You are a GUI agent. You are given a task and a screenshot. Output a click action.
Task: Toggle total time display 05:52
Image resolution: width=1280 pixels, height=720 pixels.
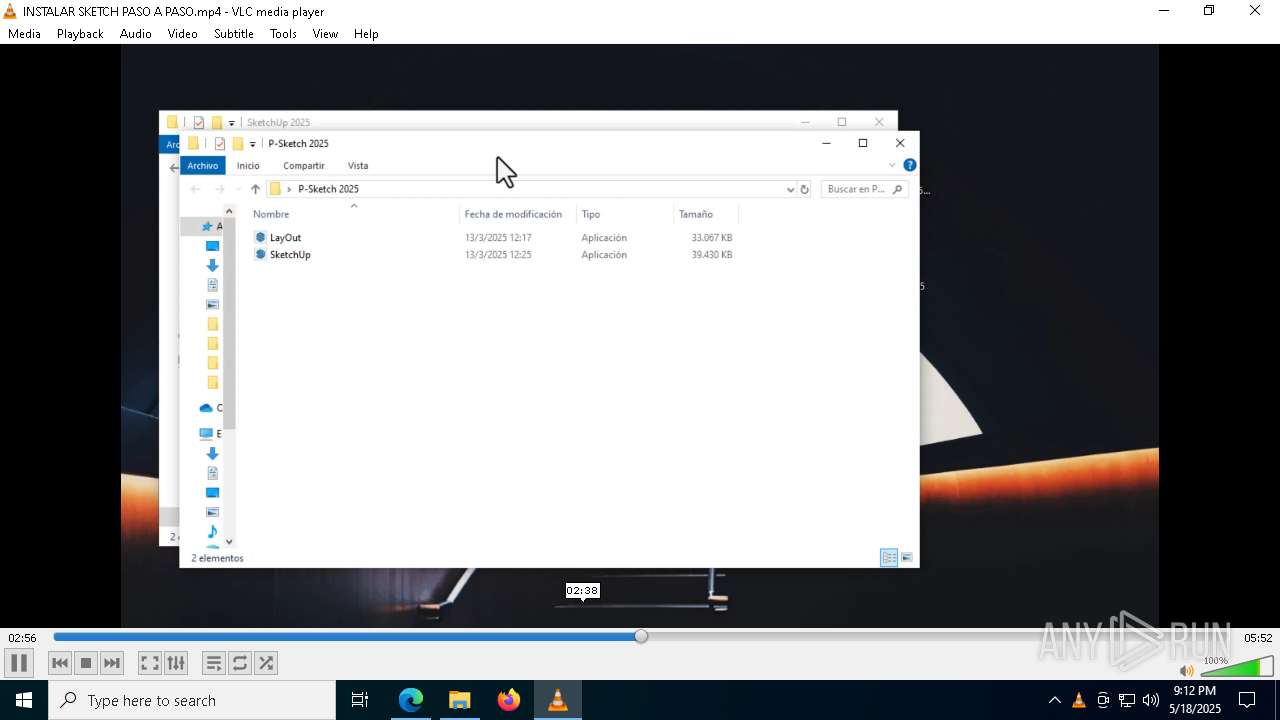(x=1258, y=638)
